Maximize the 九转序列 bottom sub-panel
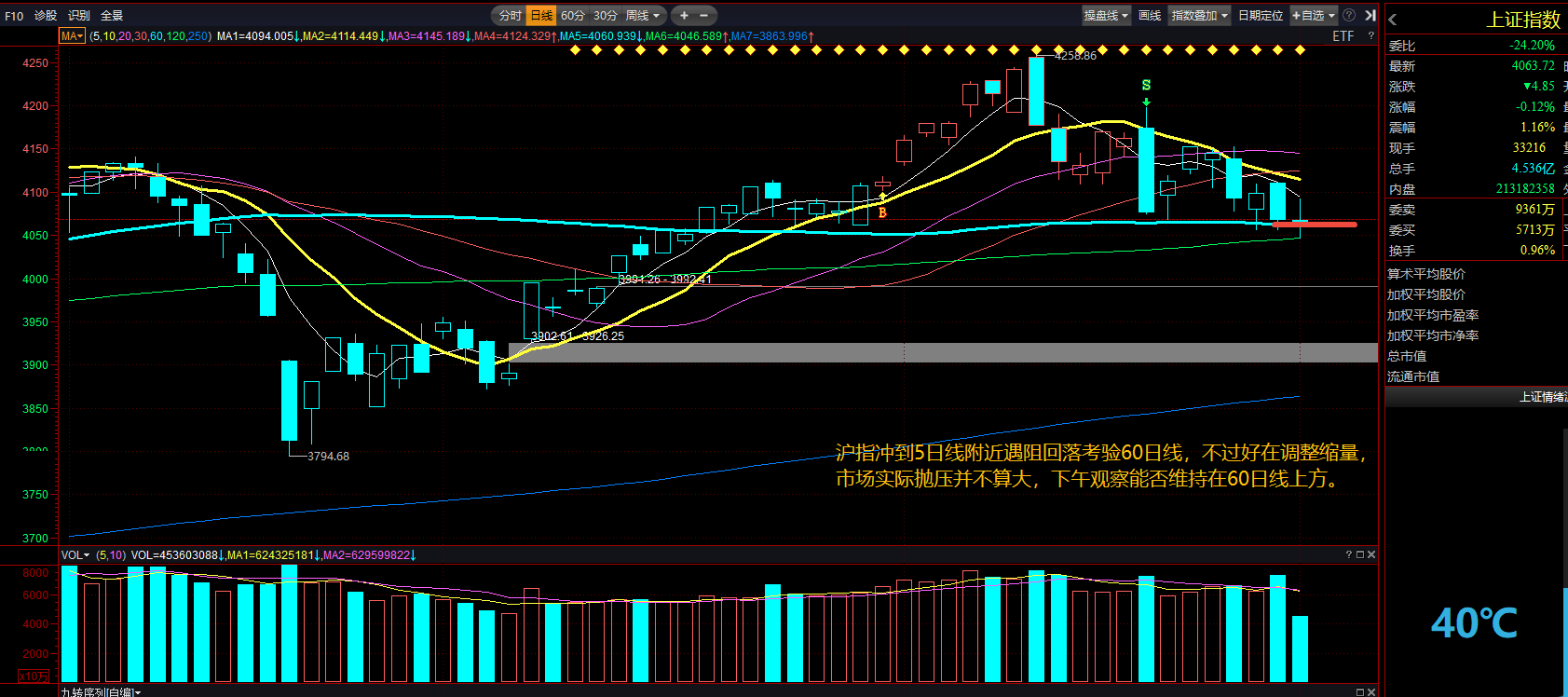 [x=1359, y=692]
